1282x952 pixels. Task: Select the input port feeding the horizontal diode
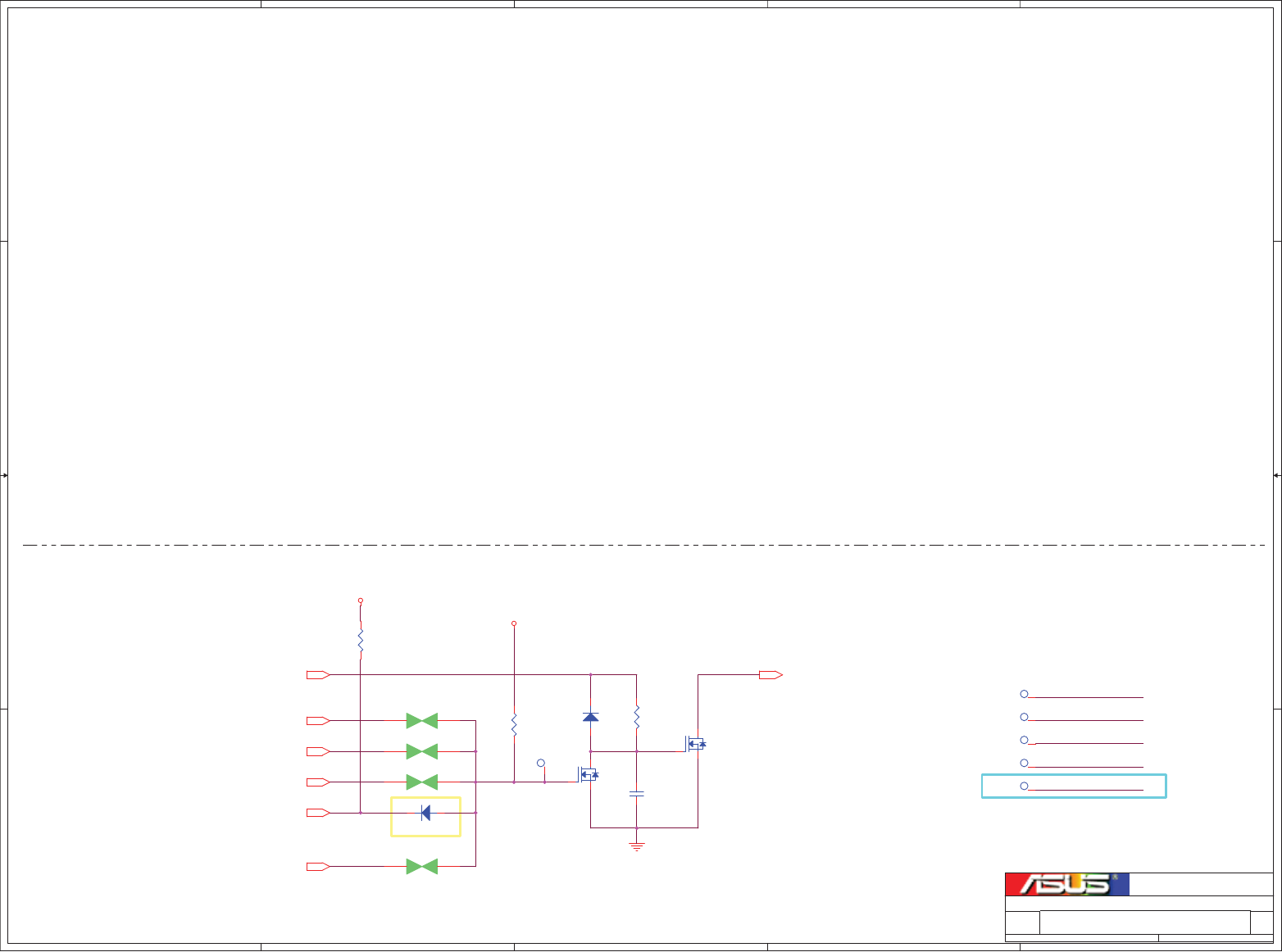coord(318,813)
